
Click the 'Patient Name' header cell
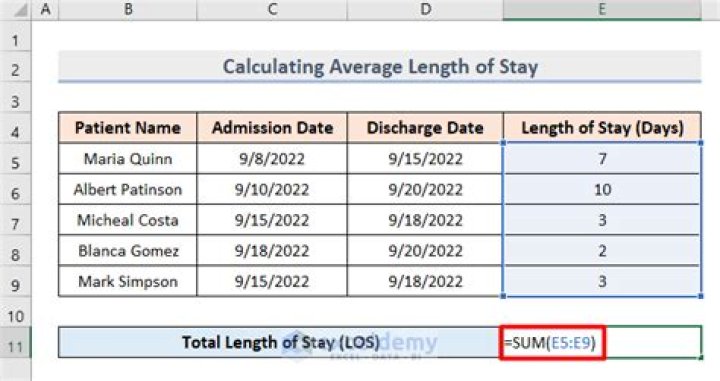[x=128, y=128]
